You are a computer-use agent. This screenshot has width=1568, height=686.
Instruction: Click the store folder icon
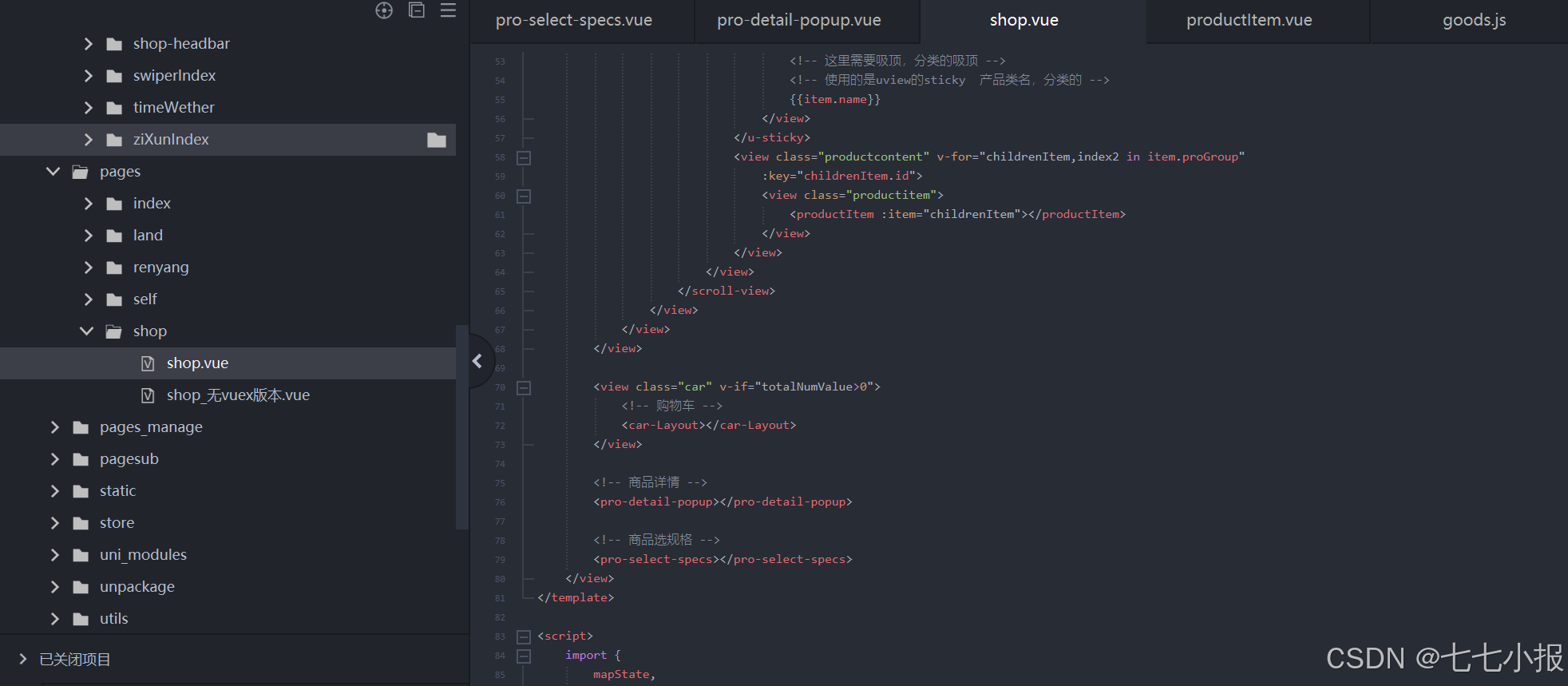click(x=81, y=523)
